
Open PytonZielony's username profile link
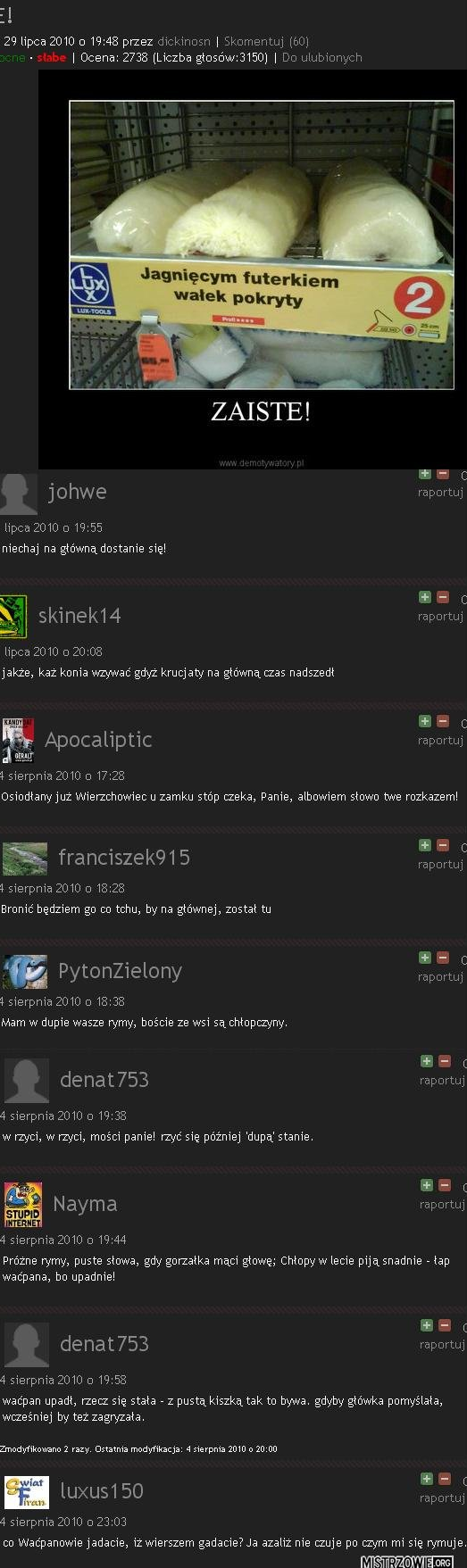pos(120,971)
